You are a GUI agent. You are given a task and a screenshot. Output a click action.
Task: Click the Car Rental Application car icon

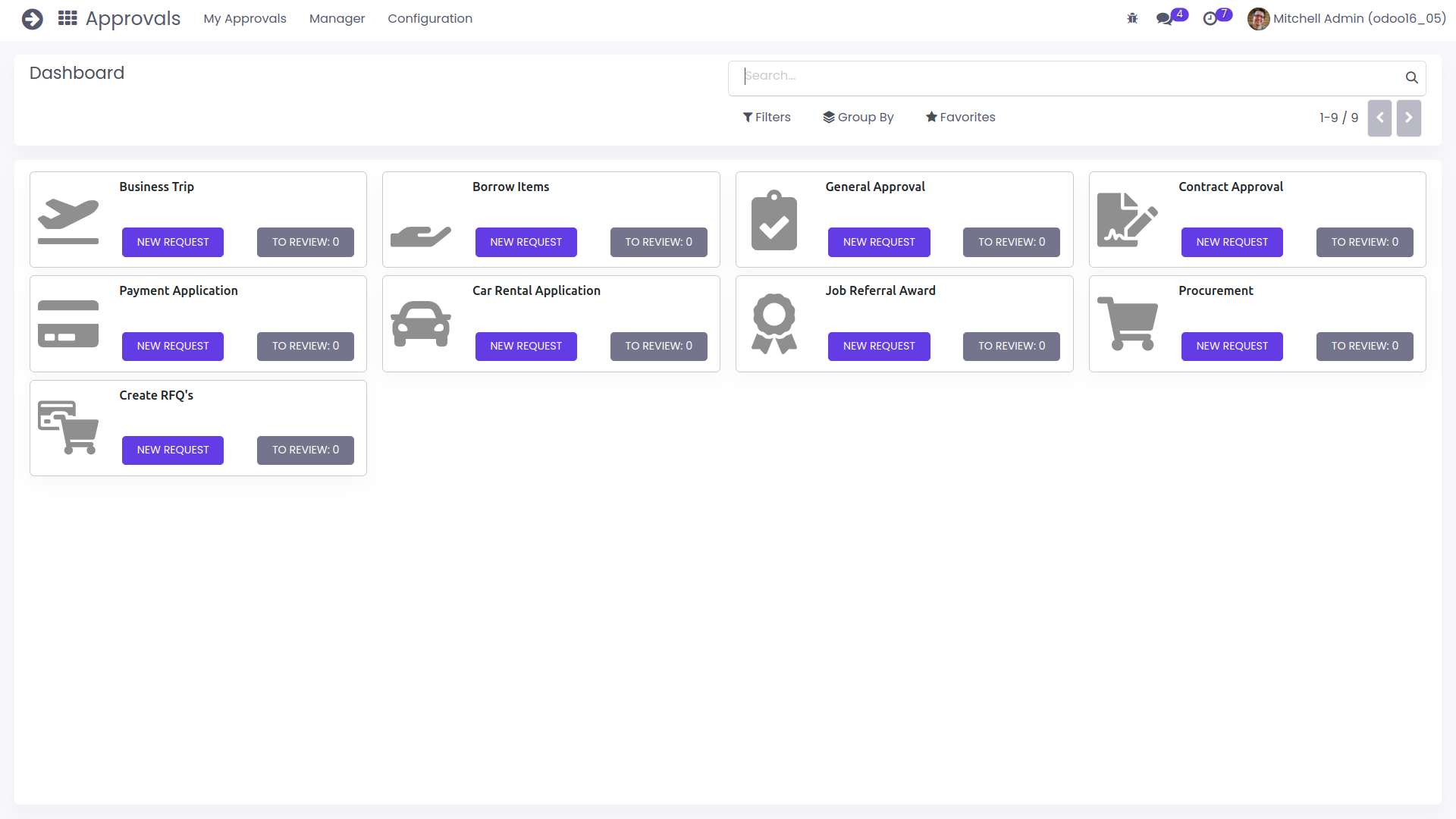tap(421, 324)
